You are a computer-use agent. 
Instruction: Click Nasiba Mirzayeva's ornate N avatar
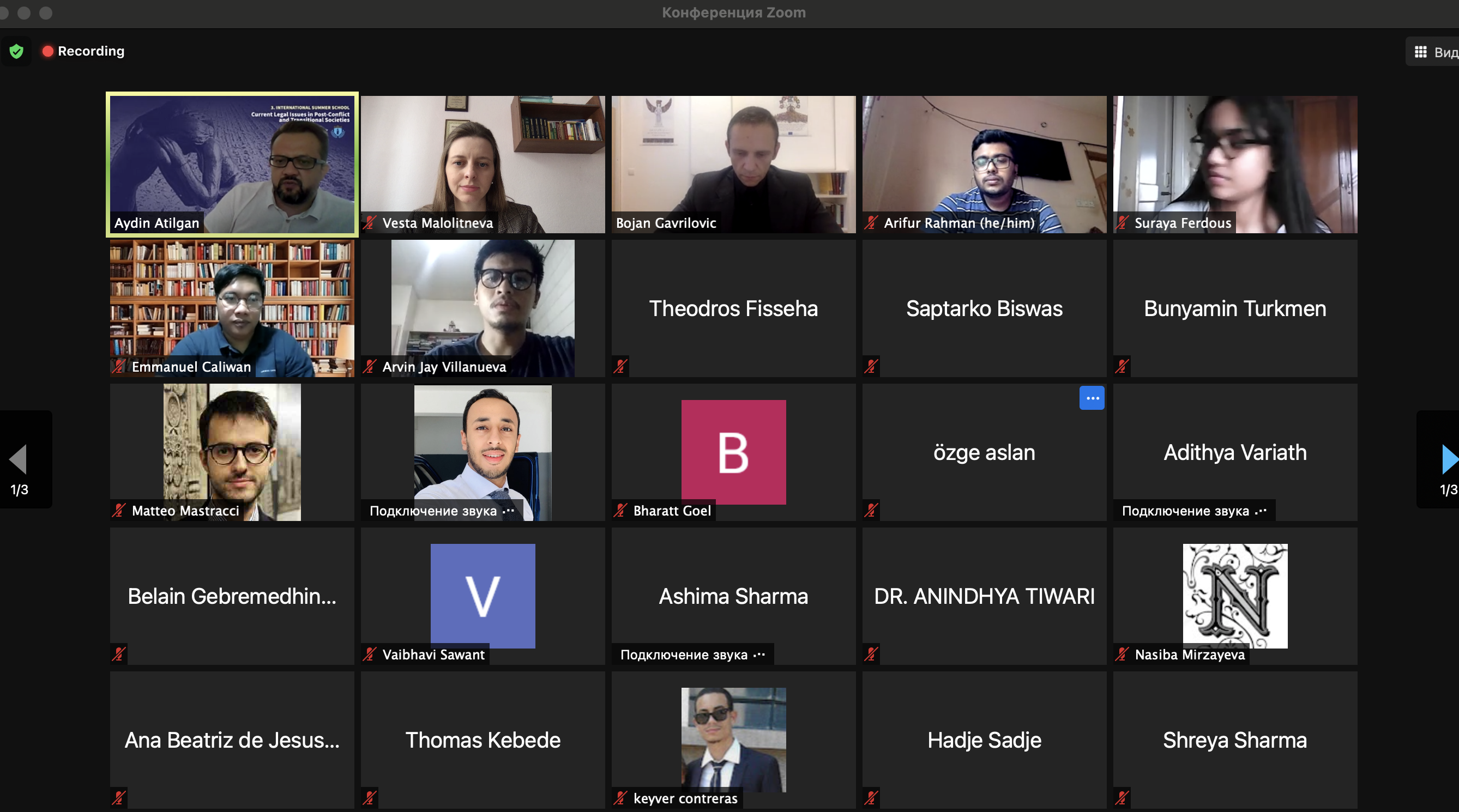(x=1235, y=595)
